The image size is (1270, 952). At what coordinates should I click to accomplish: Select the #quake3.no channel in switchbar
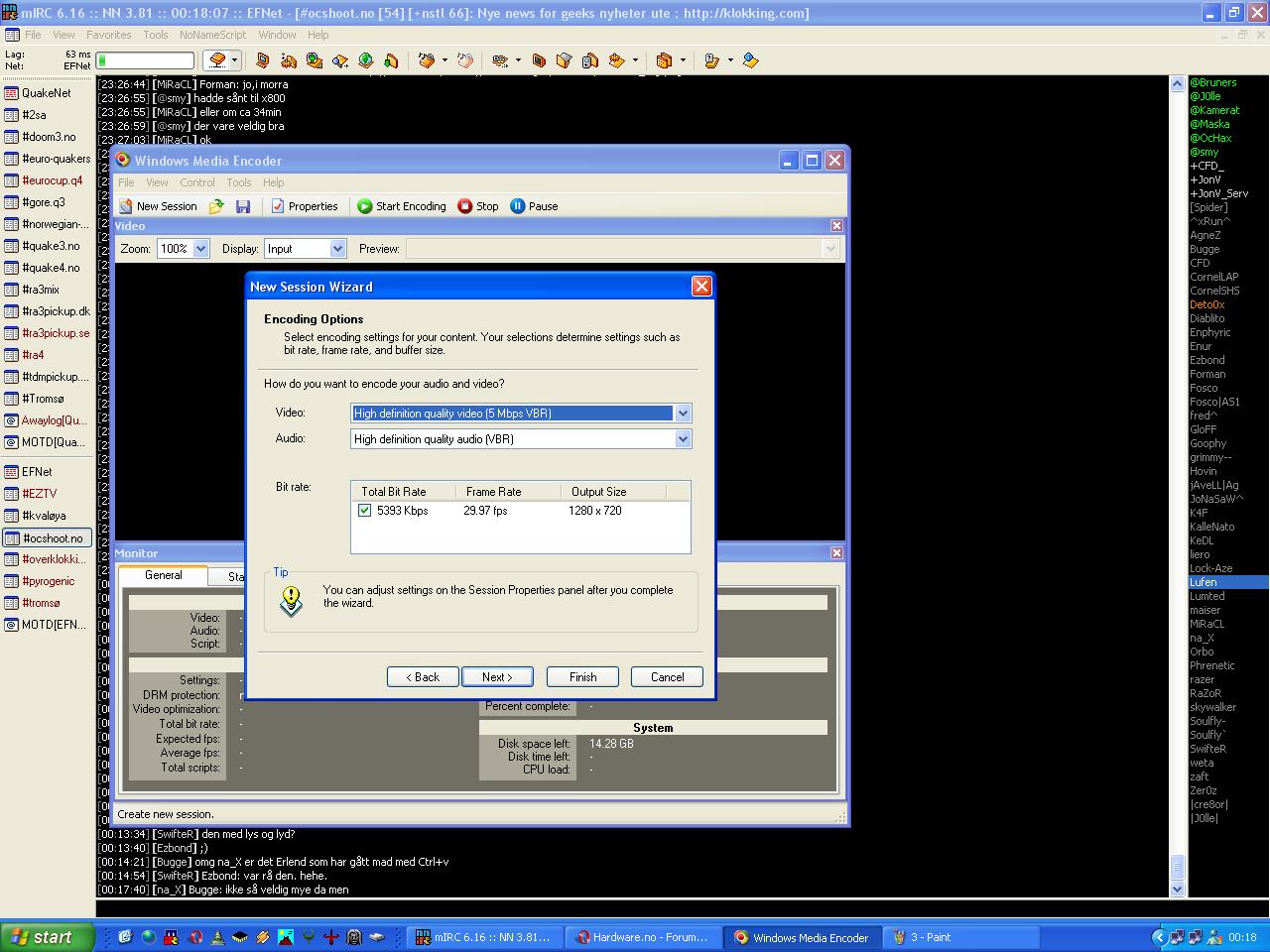tap(47, 246)
